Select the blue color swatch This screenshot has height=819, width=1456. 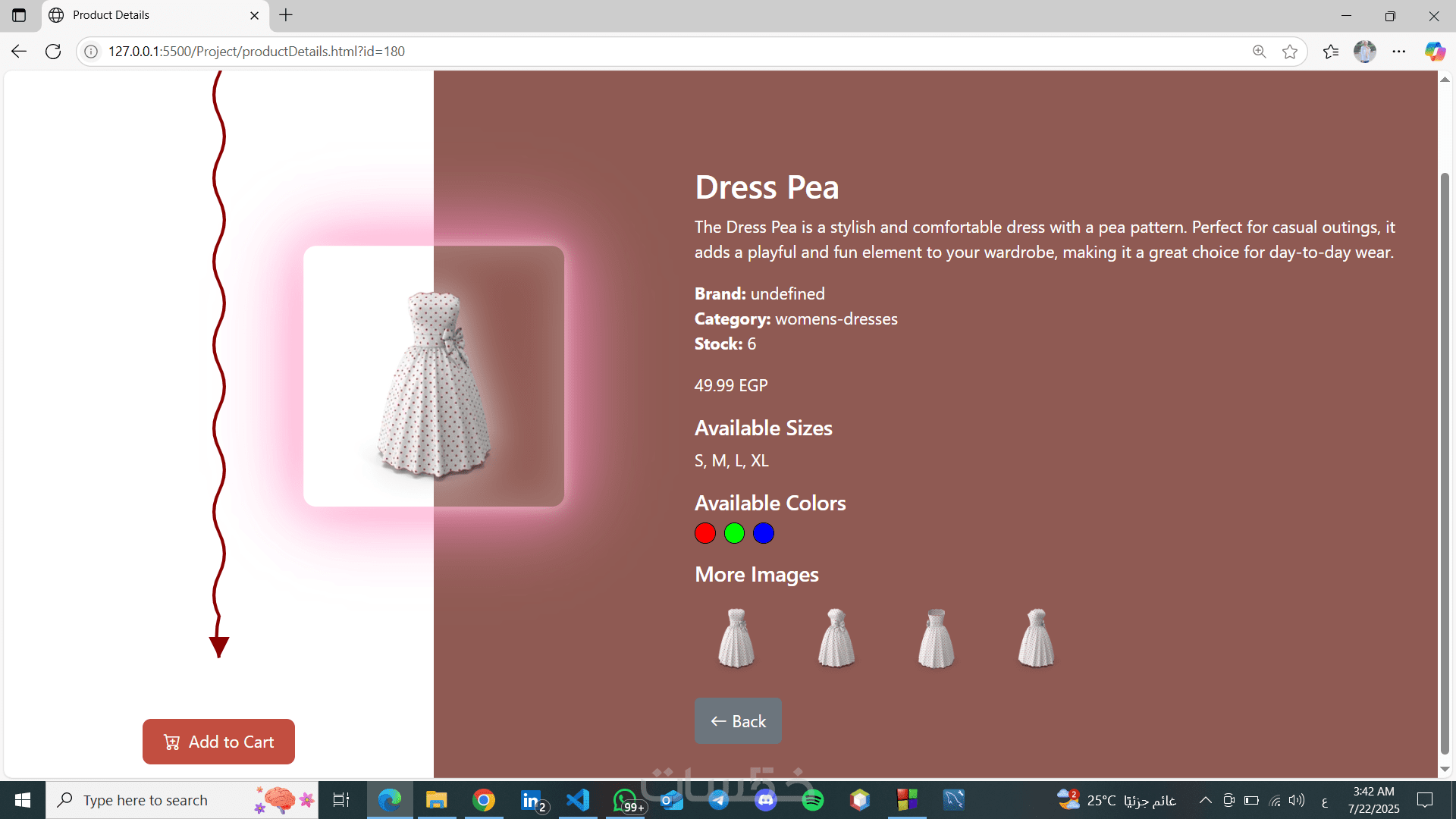tap(763, 533)
